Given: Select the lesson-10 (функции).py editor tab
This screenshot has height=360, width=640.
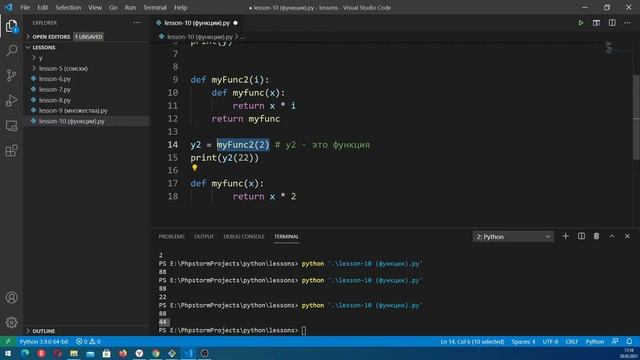Looking at the screenshot, I should [x=197, y=23].
